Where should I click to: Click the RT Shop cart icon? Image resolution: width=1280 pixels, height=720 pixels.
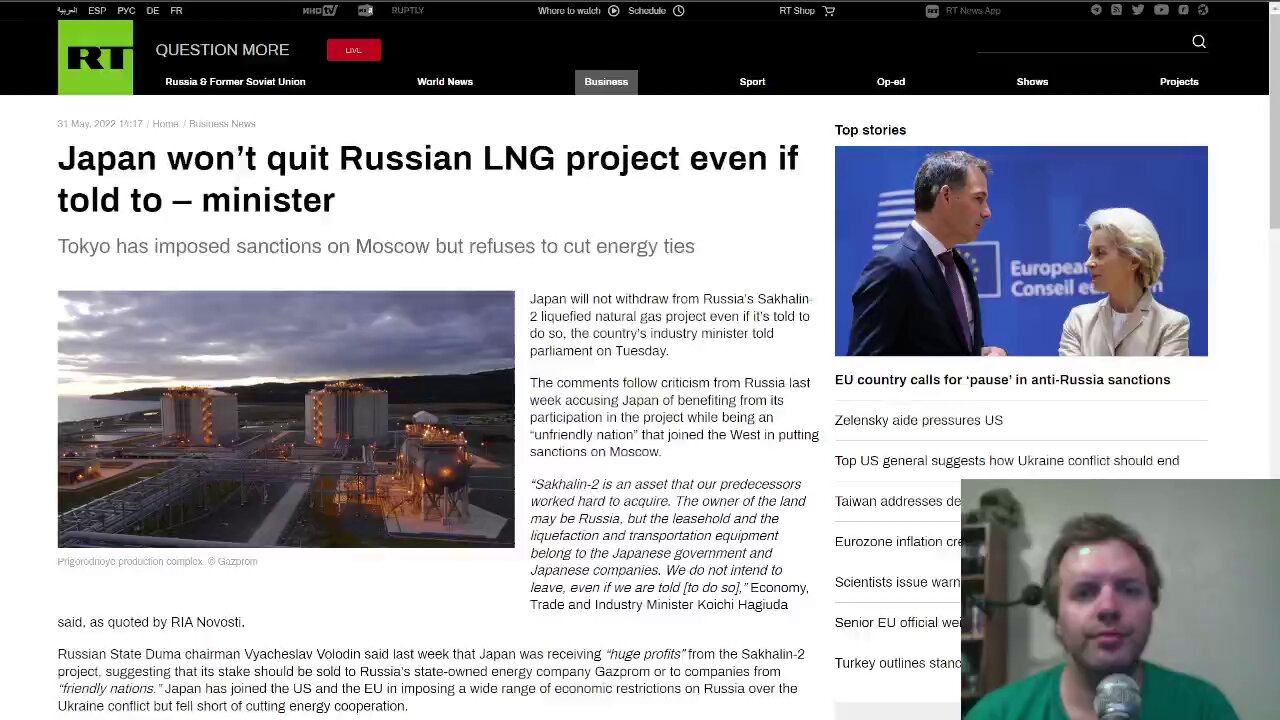pos(829,11)
